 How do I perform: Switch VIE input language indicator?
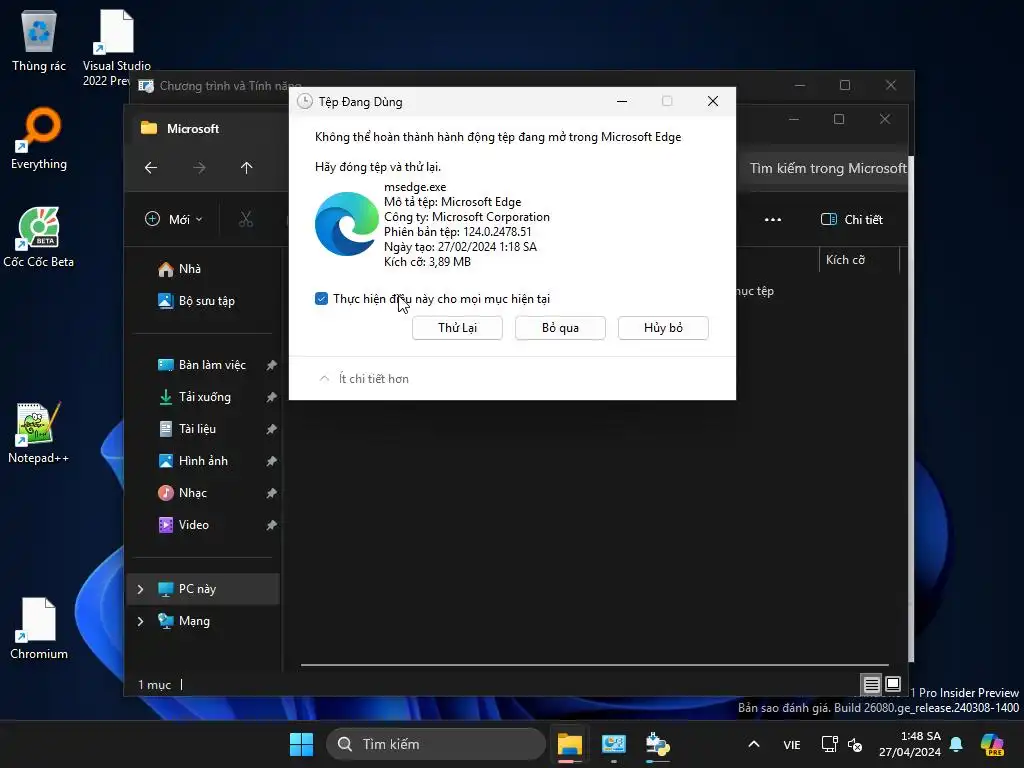(x=792, y=744)
